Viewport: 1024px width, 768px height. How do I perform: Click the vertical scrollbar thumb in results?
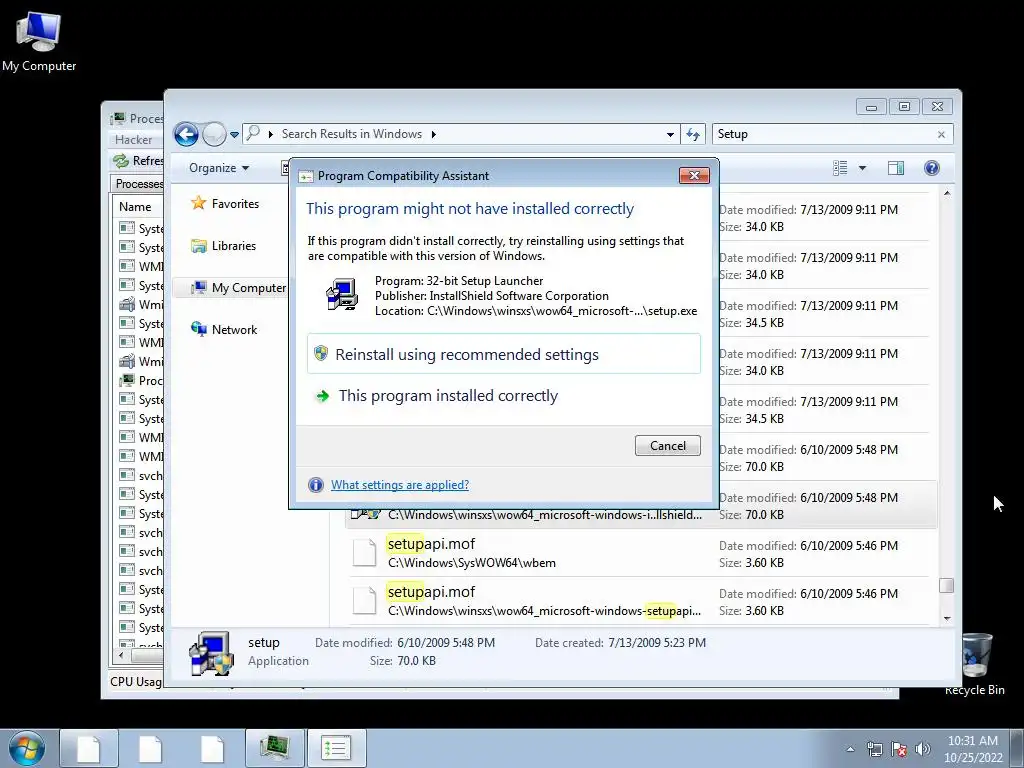point(946,585)
